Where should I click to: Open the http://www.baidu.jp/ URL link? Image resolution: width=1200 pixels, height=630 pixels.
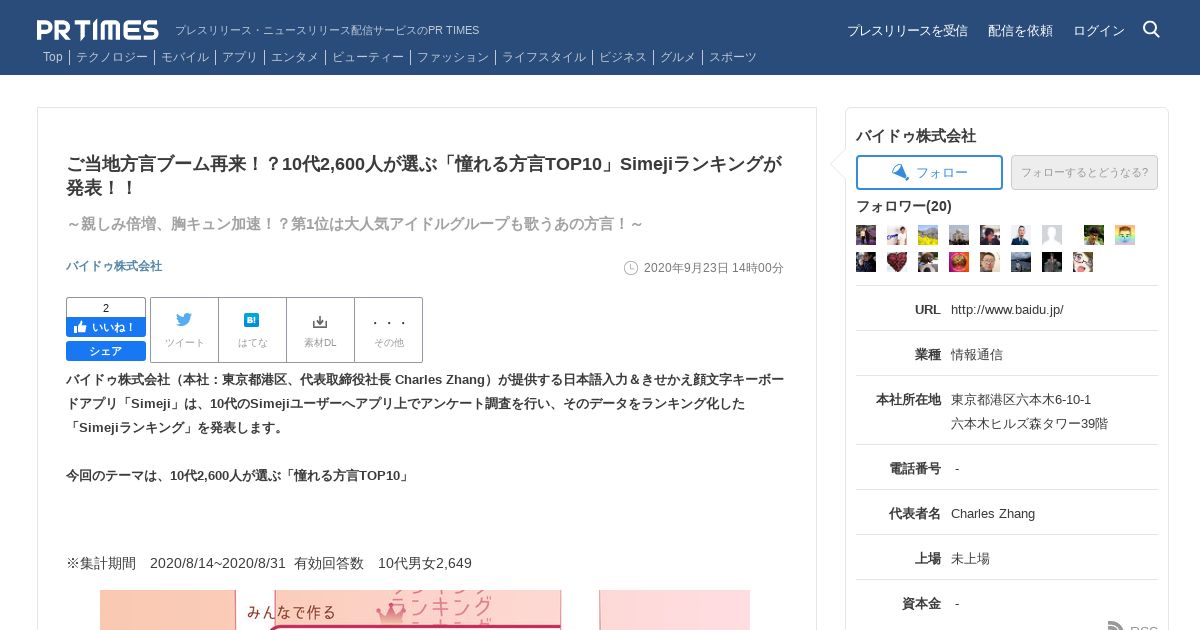(x=1007, y=310)
